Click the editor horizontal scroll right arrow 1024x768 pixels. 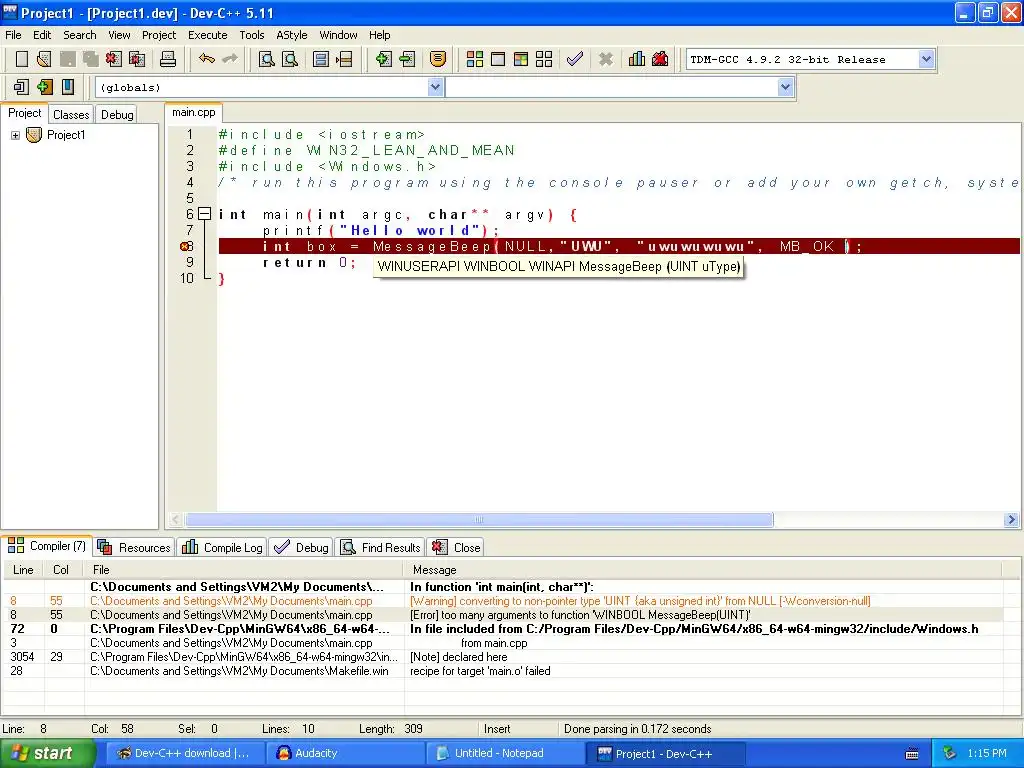click(1011, 519)
